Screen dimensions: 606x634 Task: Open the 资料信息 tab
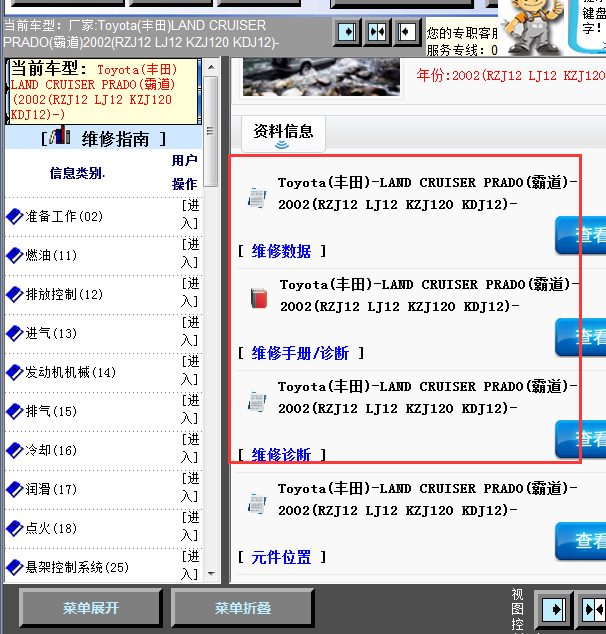pos(283,133)
